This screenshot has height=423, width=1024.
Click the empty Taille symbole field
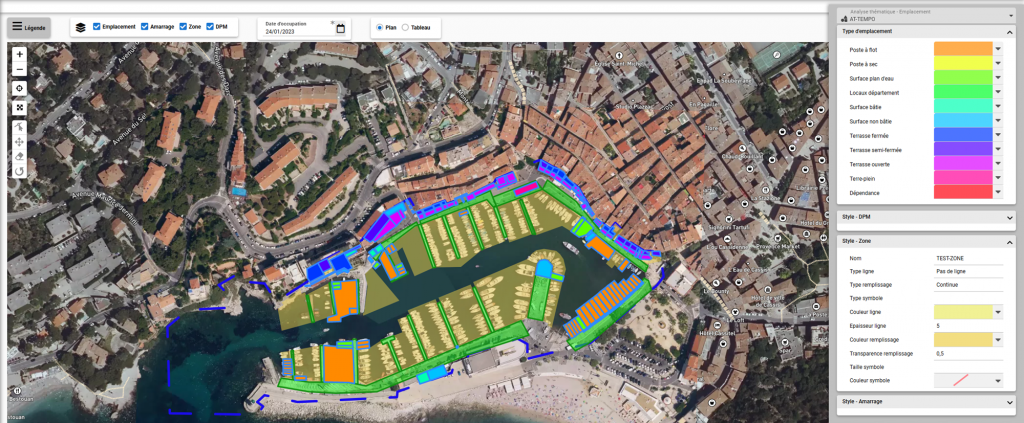968,367
